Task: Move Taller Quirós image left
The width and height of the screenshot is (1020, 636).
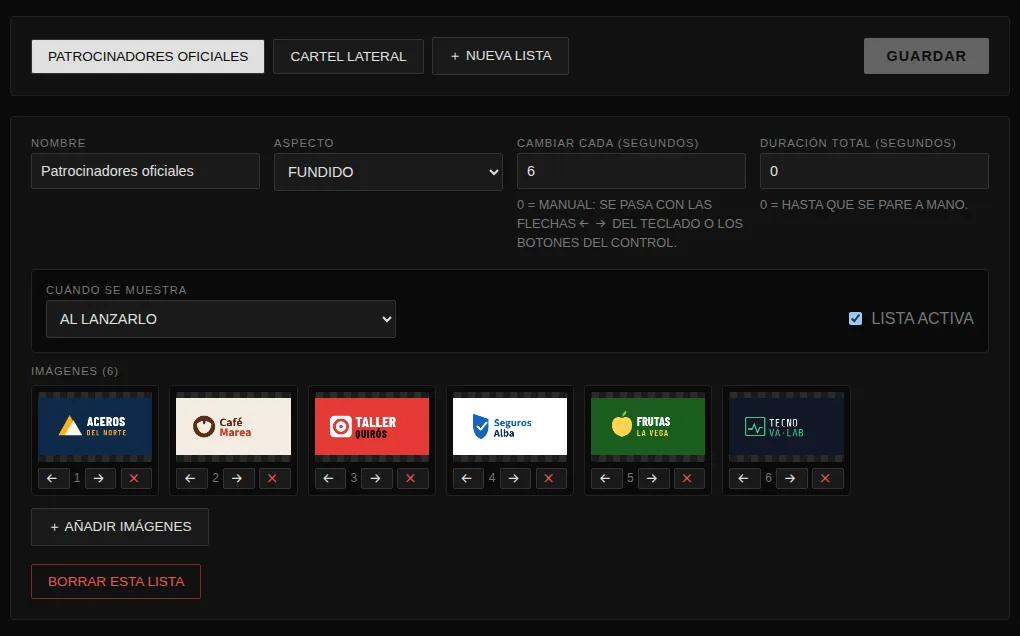Action: coord(330,479)
